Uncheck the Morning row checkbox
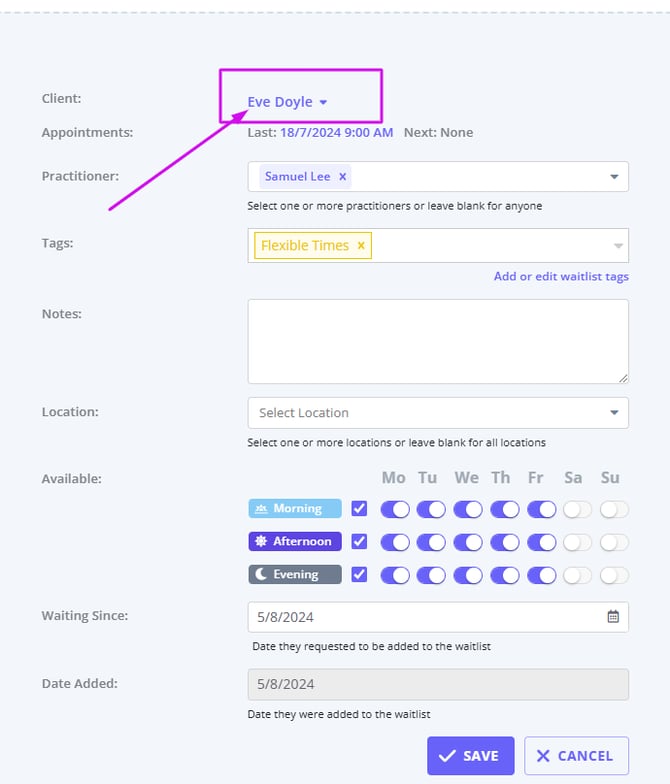This screenshot has height=784, width=670. [360, 509]
